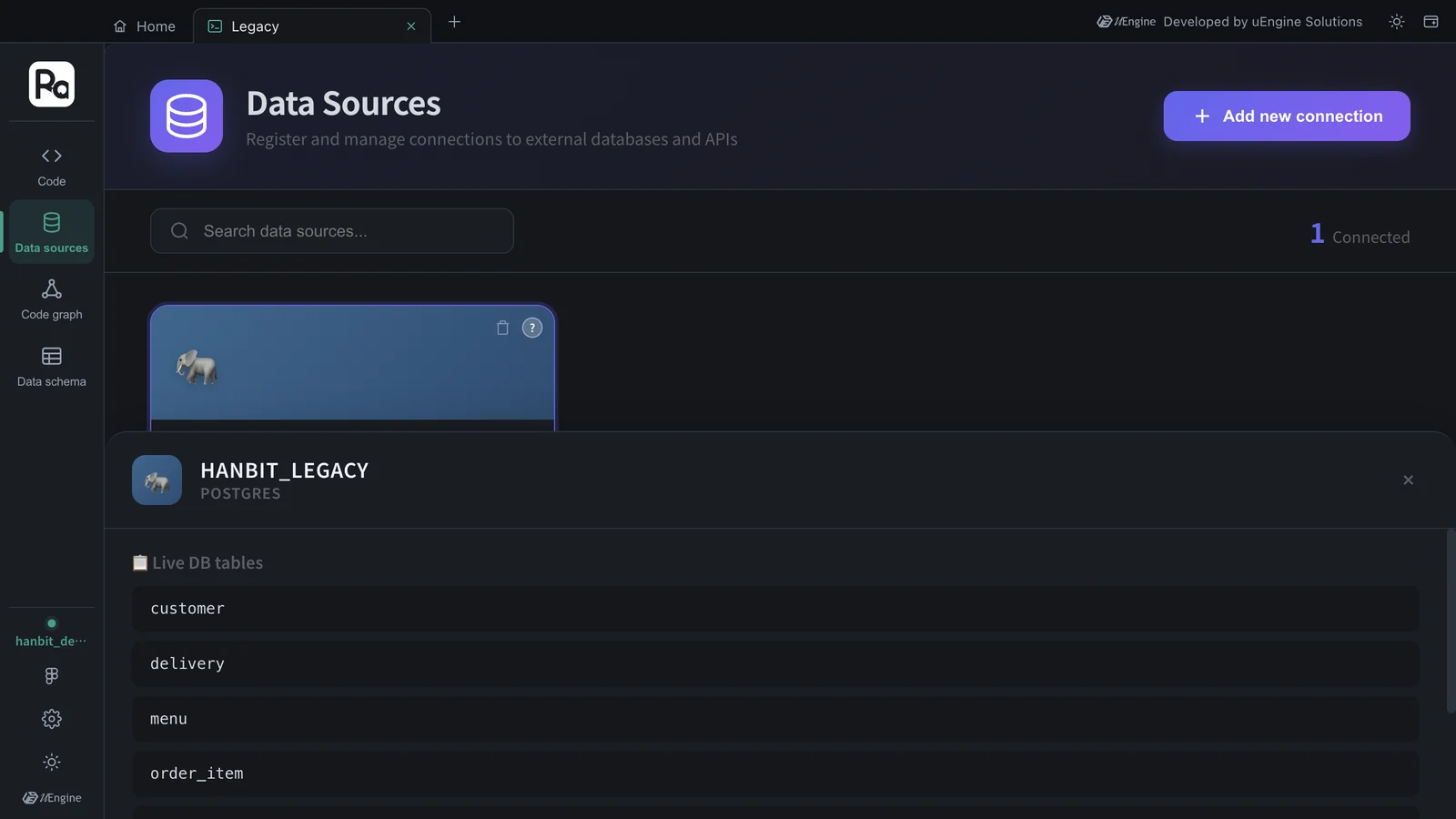Toggle theme from top bar sun icon
This screenshot has height=819, width=1456.
tap(1397, 22)
